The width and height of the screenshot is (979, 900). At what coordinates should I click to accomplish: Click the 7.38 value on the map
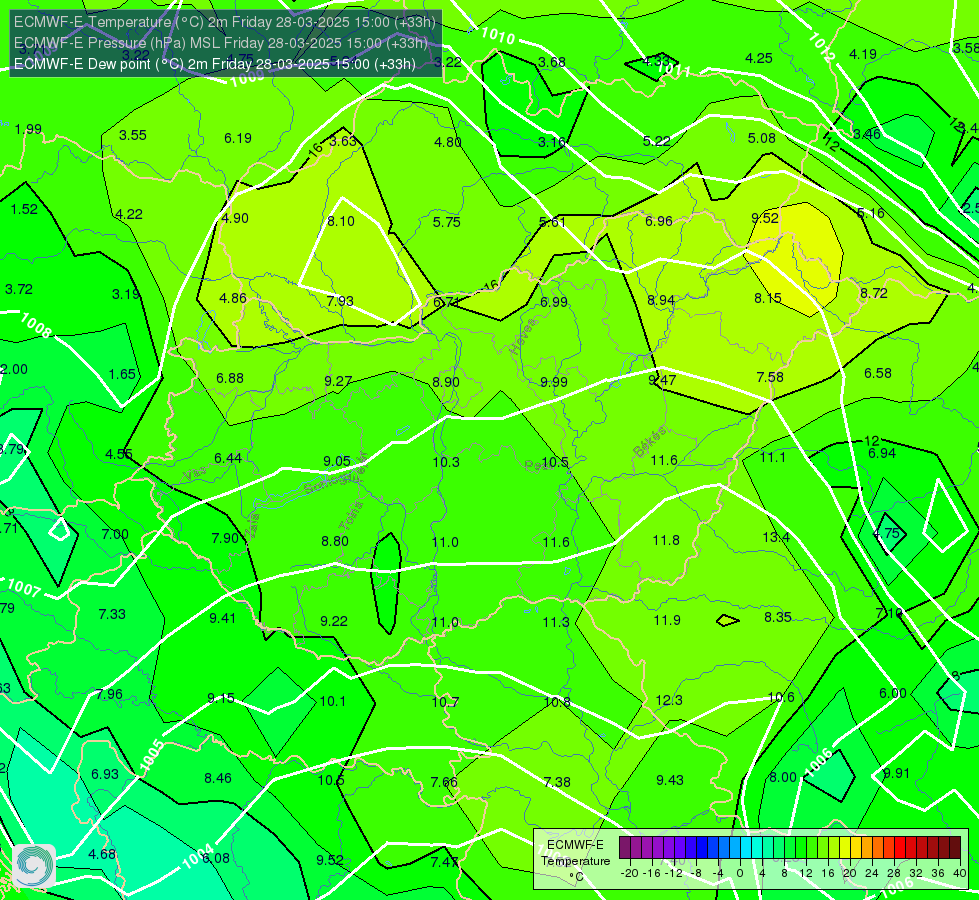tap(557, 782)
